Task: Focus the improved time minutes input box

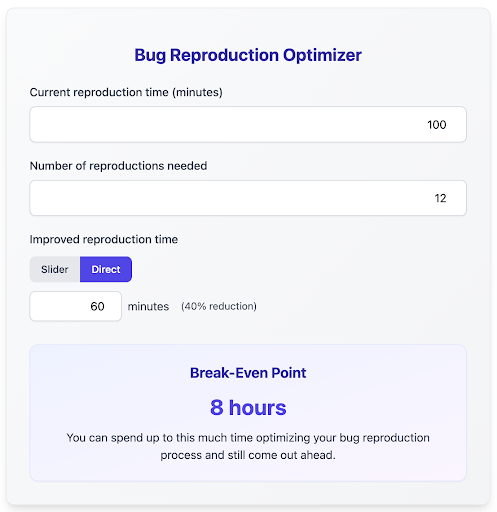Action: [76, 306]
